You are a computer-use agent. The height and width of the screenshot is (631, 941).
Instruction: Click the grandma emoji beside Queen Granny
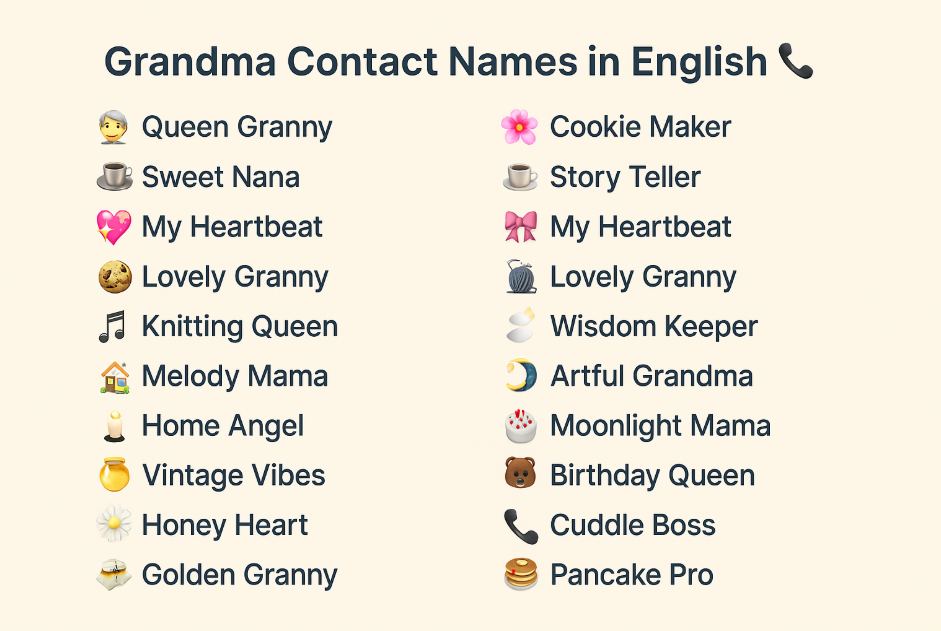pos(113,127)
